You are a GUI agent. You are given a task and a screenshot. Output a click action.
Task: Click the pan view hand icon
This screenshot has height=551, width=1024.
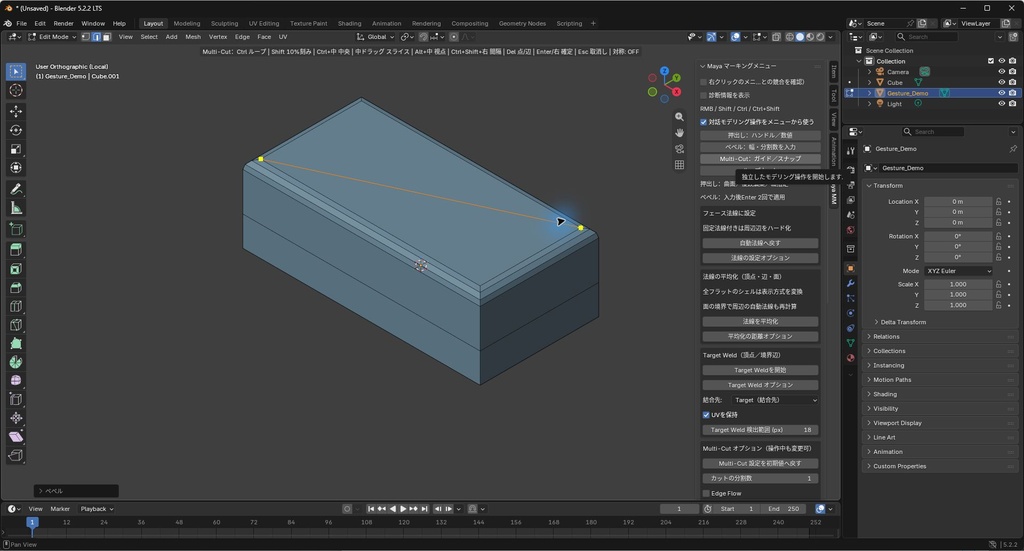pyautogui.click(x=679, y=133)
